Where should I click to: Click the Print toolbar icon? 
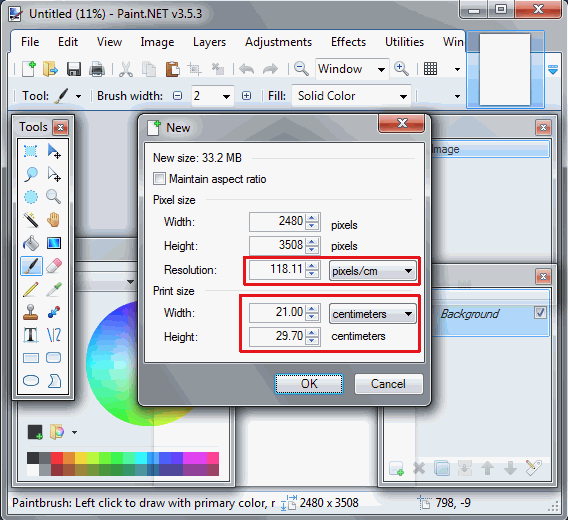pos(97,69)
